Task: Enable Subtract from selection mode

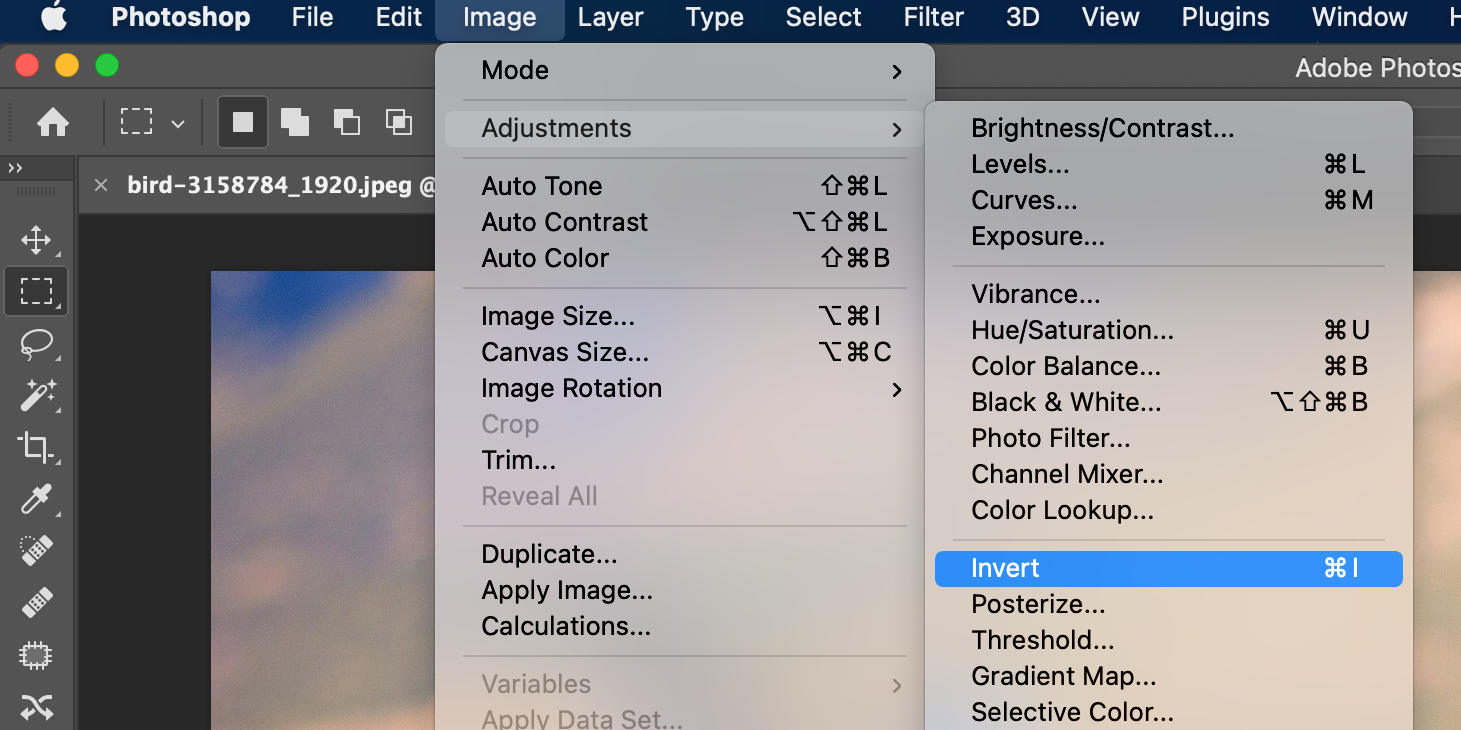Action: (346, 121)
